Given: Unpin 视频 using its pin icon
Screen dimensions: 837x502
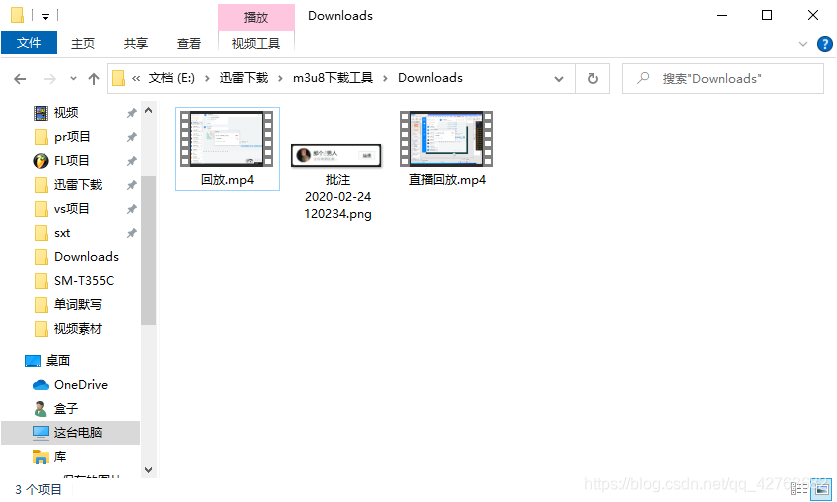Looking at the screenshot, I should [131, 113].
